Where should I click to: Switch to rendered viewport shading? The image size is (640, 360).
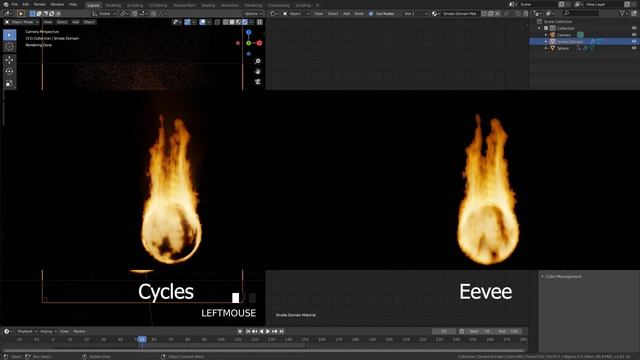tap(245, 22)
